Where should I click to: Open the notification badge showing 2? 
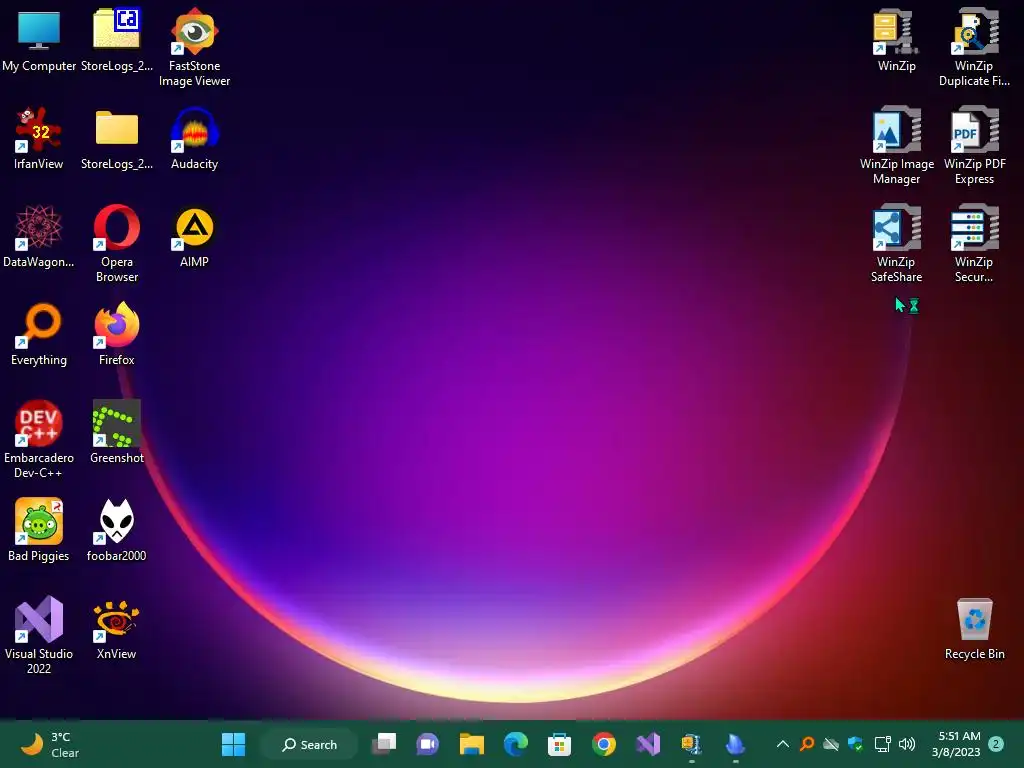[996, 744]
